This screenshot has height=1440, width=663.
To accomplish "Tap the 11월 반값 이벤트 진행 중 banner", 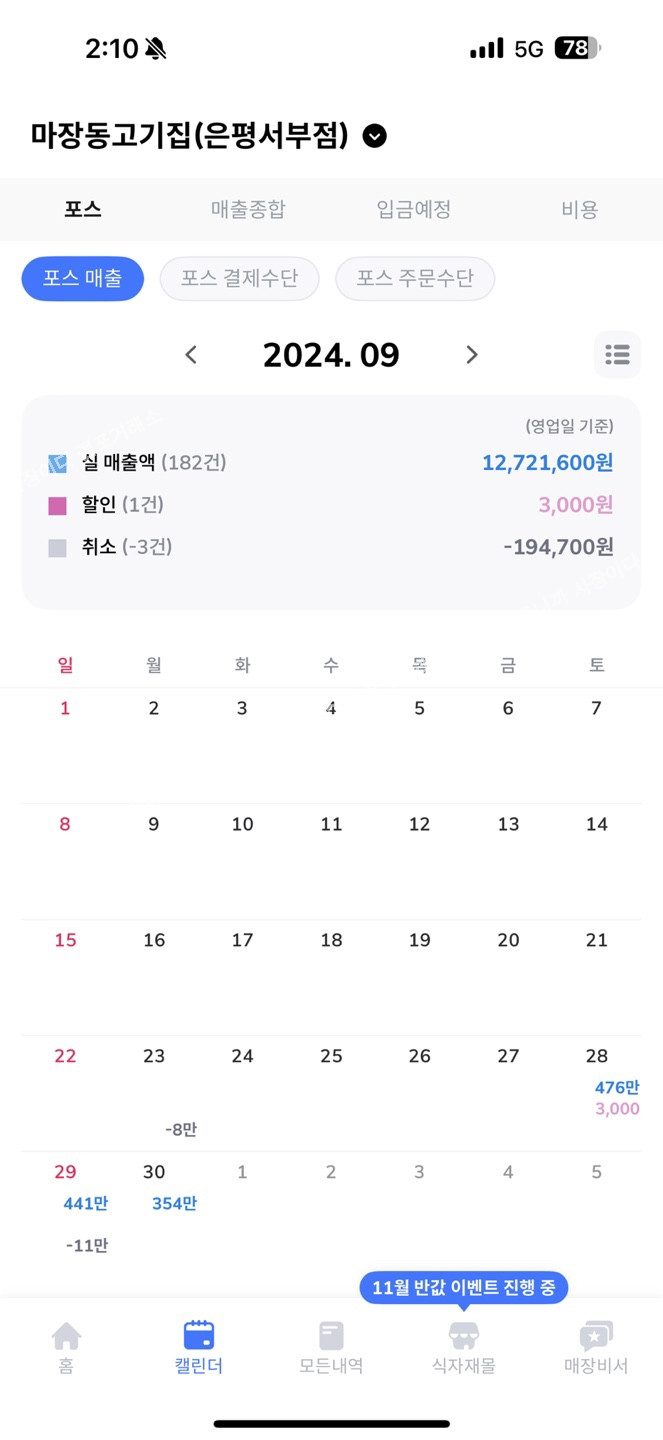I will [463, 1287].
